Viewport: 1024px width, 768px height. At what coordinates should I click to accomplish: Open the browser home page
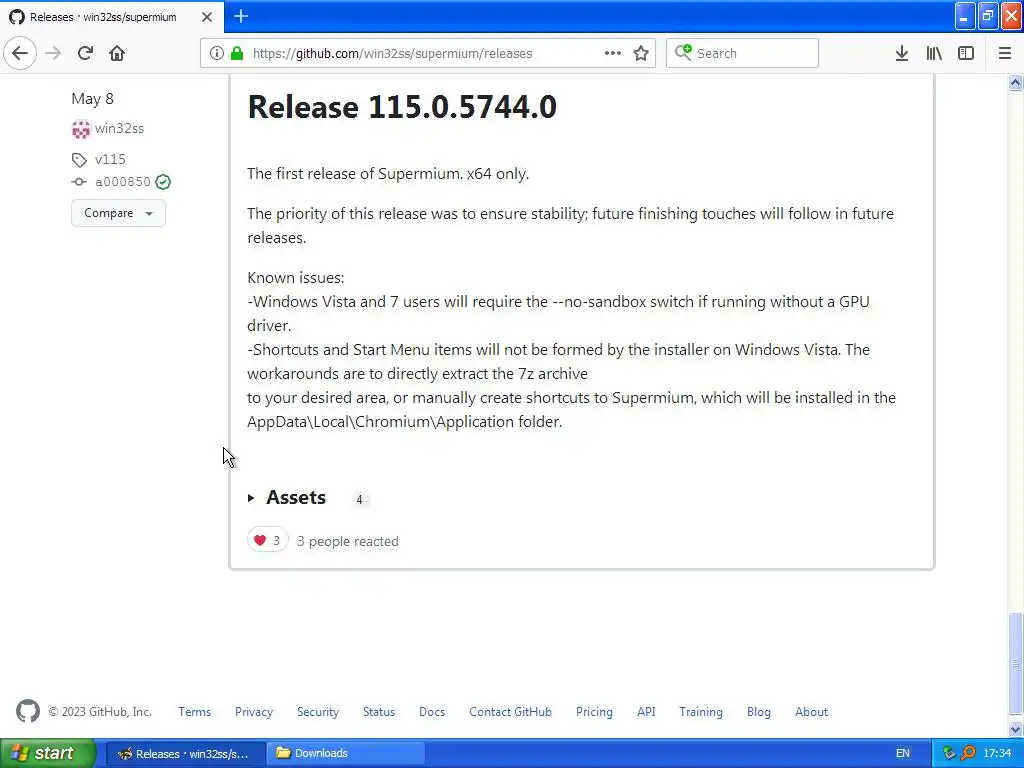[x=117, y=53]
